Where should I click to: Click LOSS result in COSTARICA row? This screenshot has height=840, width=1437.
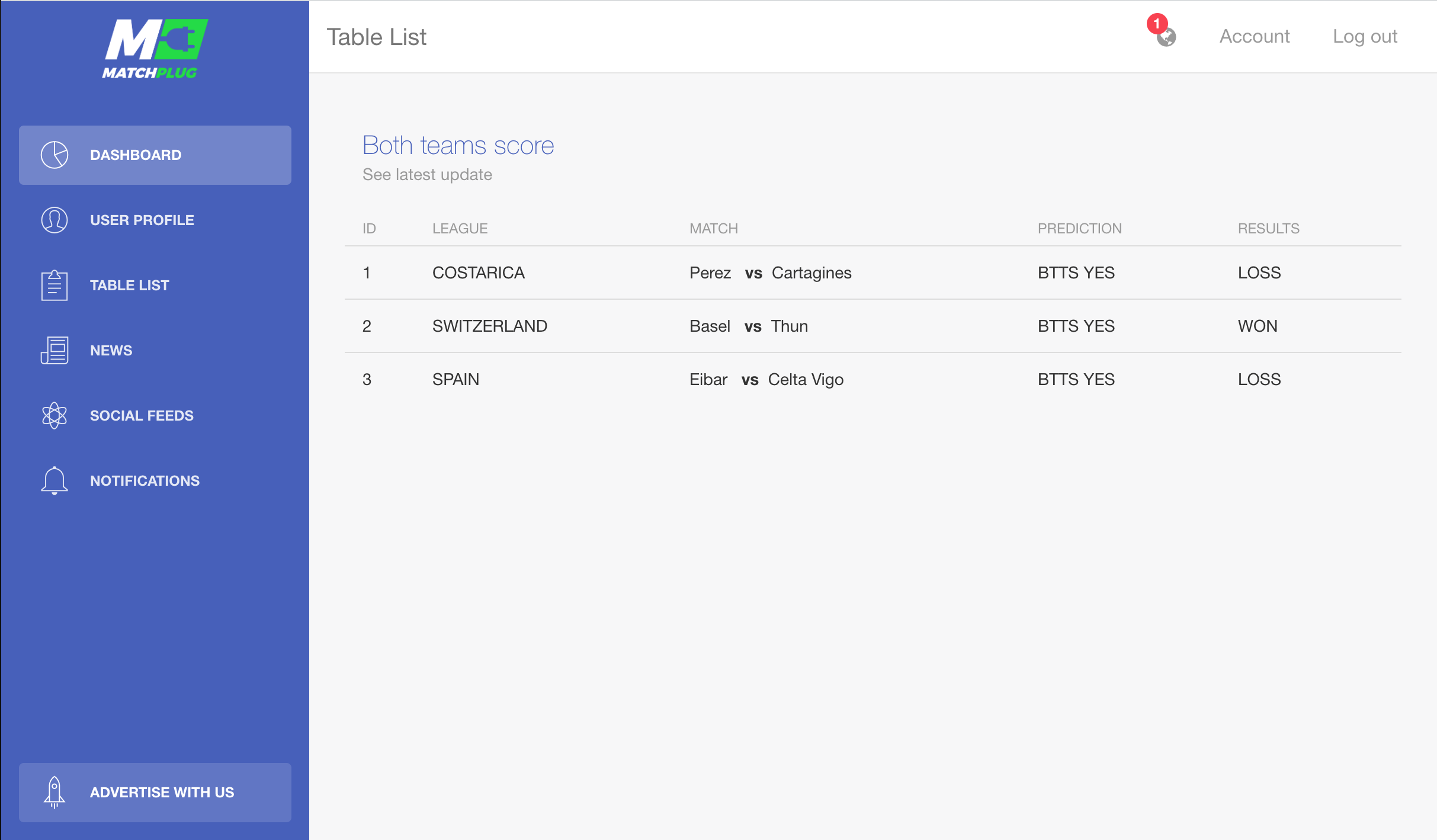click(1259, 272)
